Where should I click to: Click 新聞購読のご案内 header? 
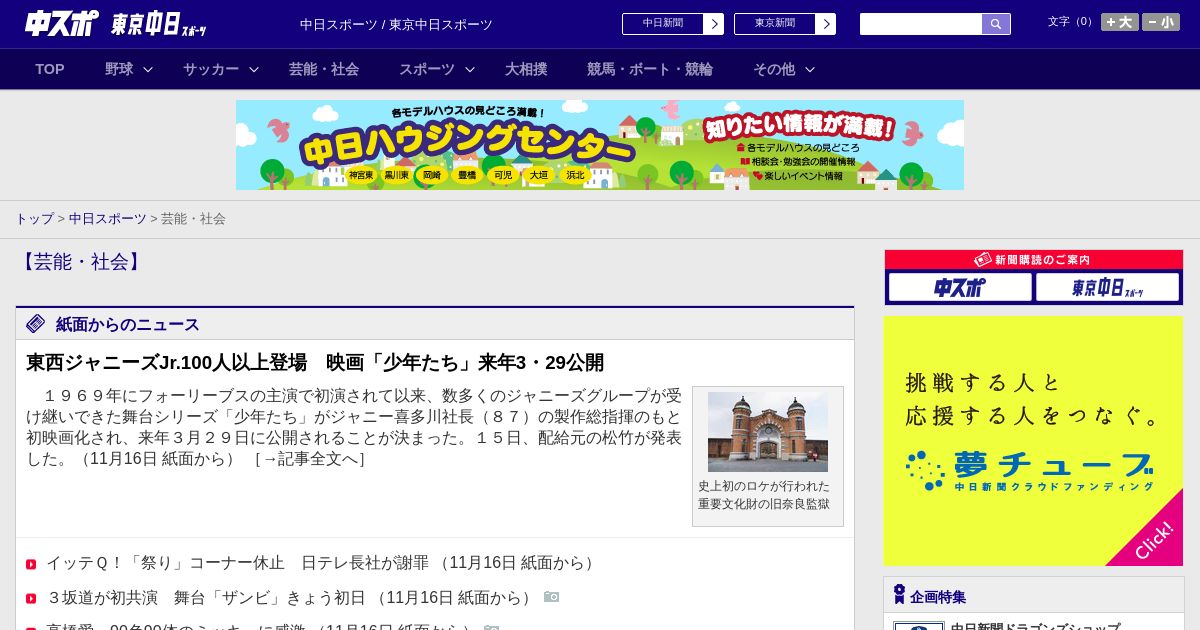coord(1034,260)
